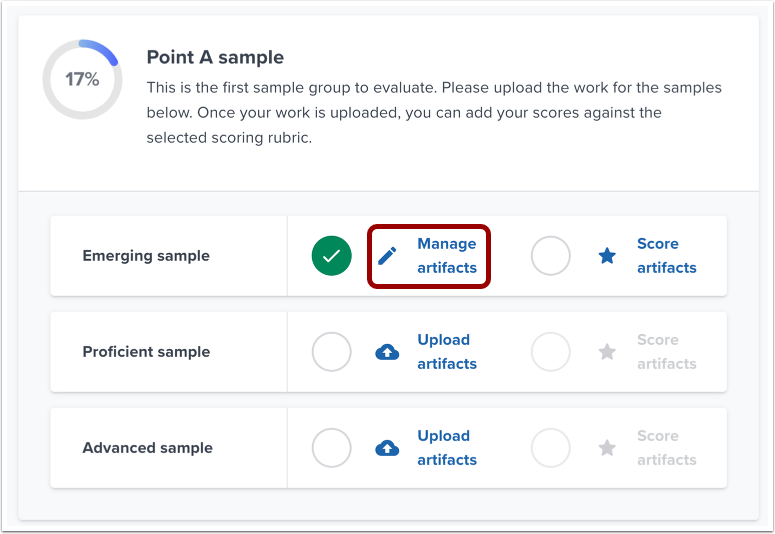
Task: Click blue star icon in Emerging row
Action: tap(607, 256)
